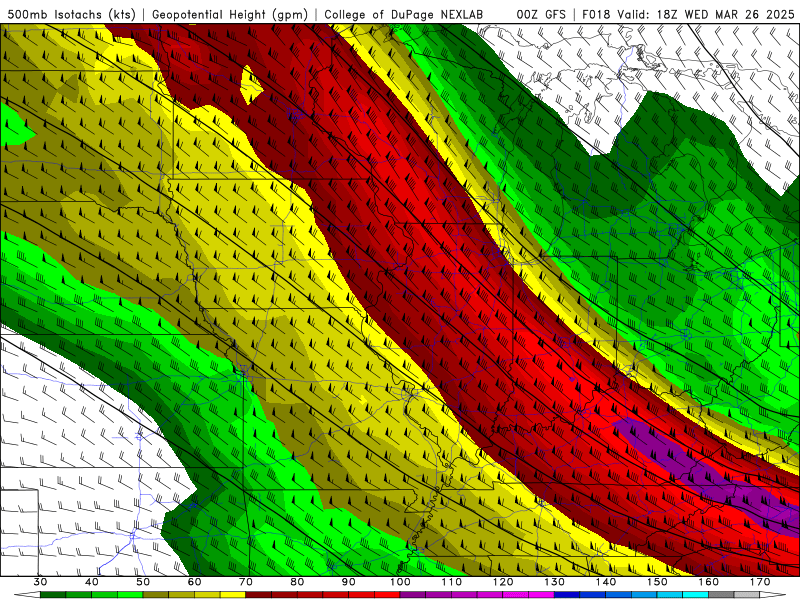
Task: Select the bright green swatch just below 50
Action: click(x=130, y=595)
